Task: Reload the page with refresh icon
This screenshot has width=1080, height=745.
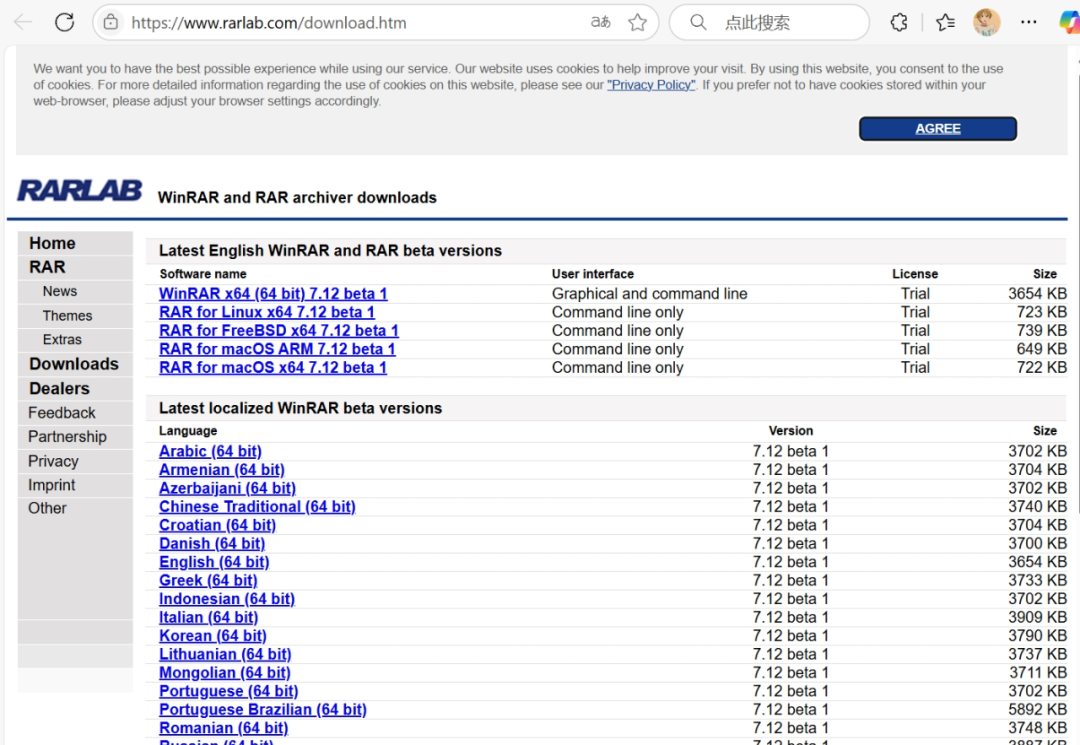Action: (65, 22)
